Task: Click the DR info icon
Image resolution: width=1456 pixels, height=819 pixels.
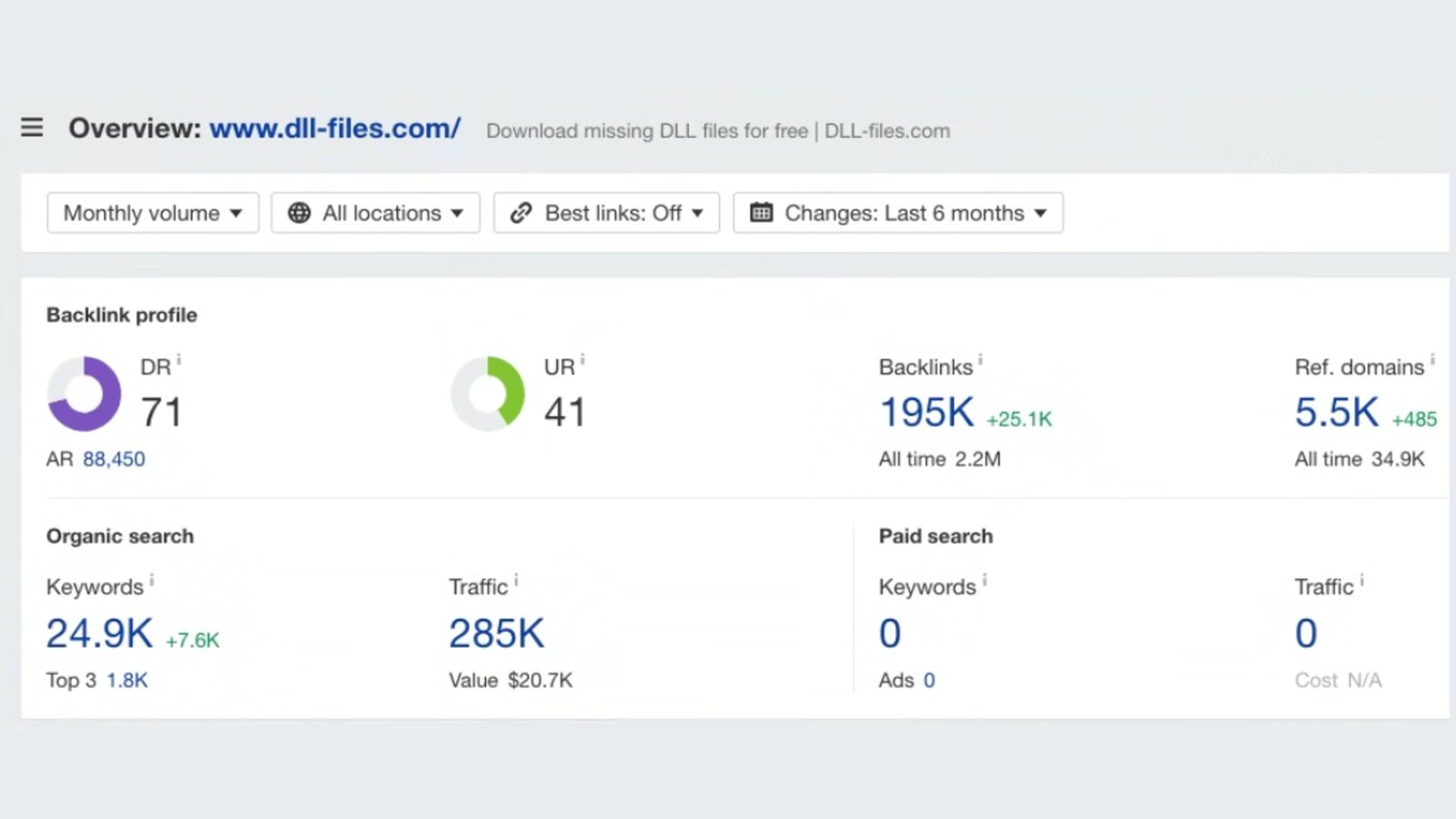Action: click(x=178, y=360)
